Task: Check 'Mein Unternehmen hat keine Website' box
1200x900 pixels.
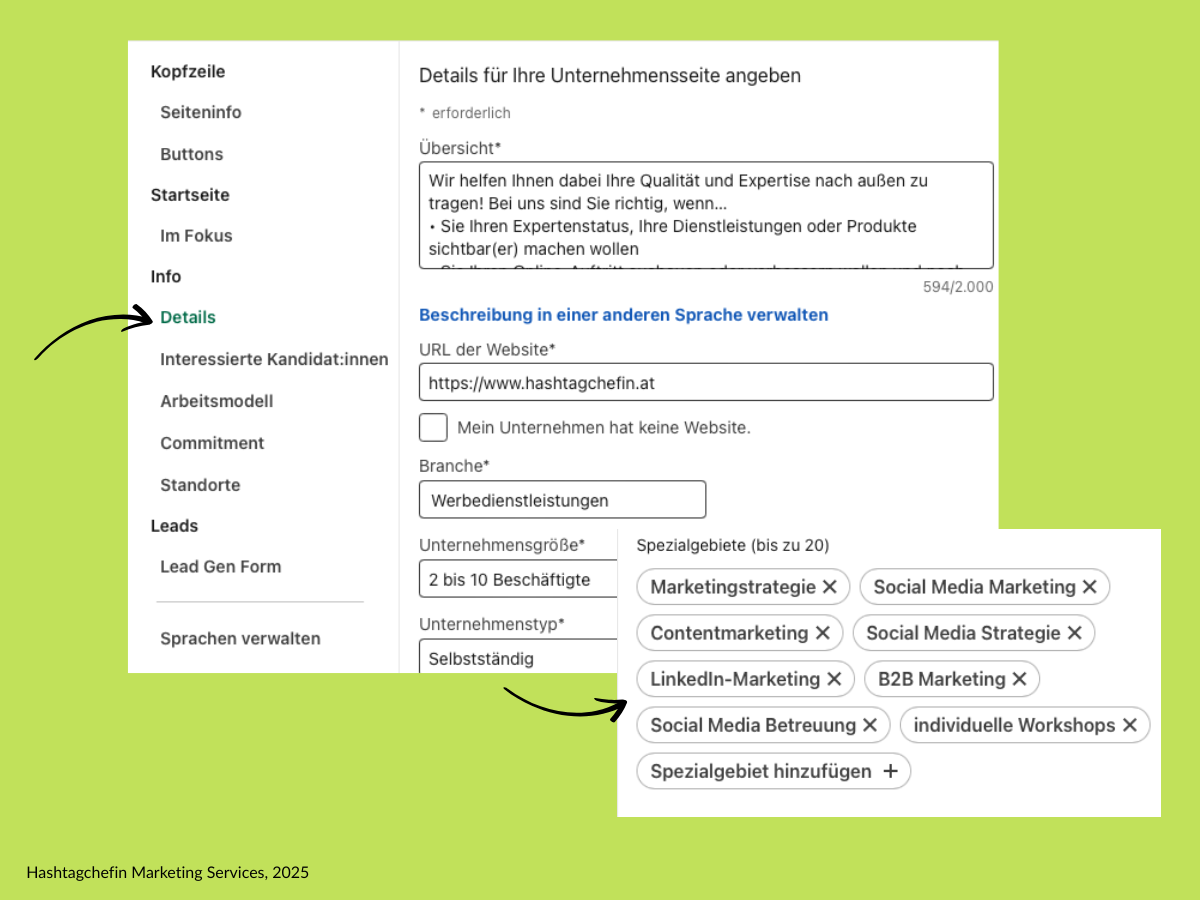Action: (433, 427)
